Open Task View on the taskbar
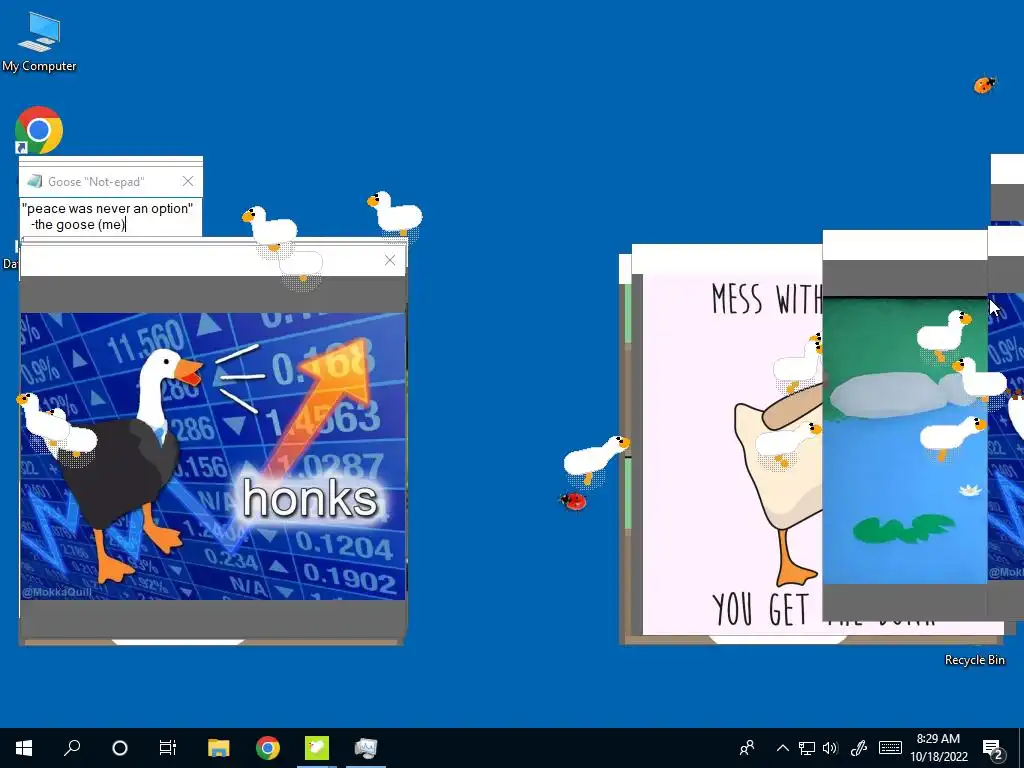The image size is (1024, 768). (168, 748)
